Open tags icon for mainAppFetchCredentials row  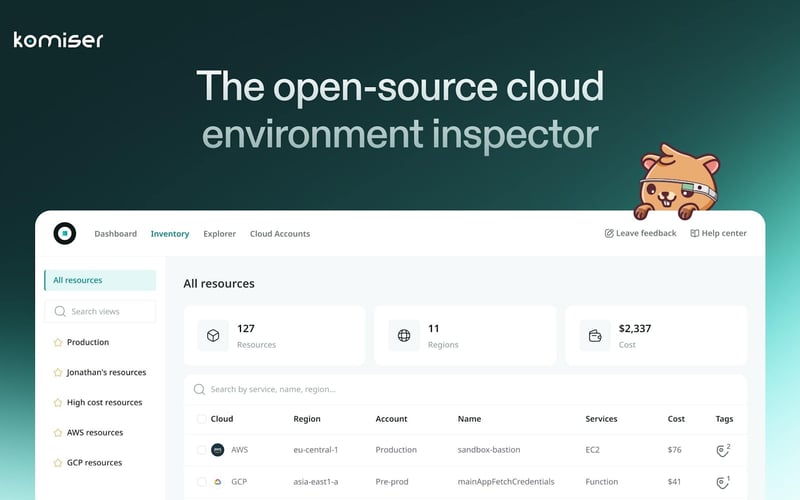click(722, 482)
